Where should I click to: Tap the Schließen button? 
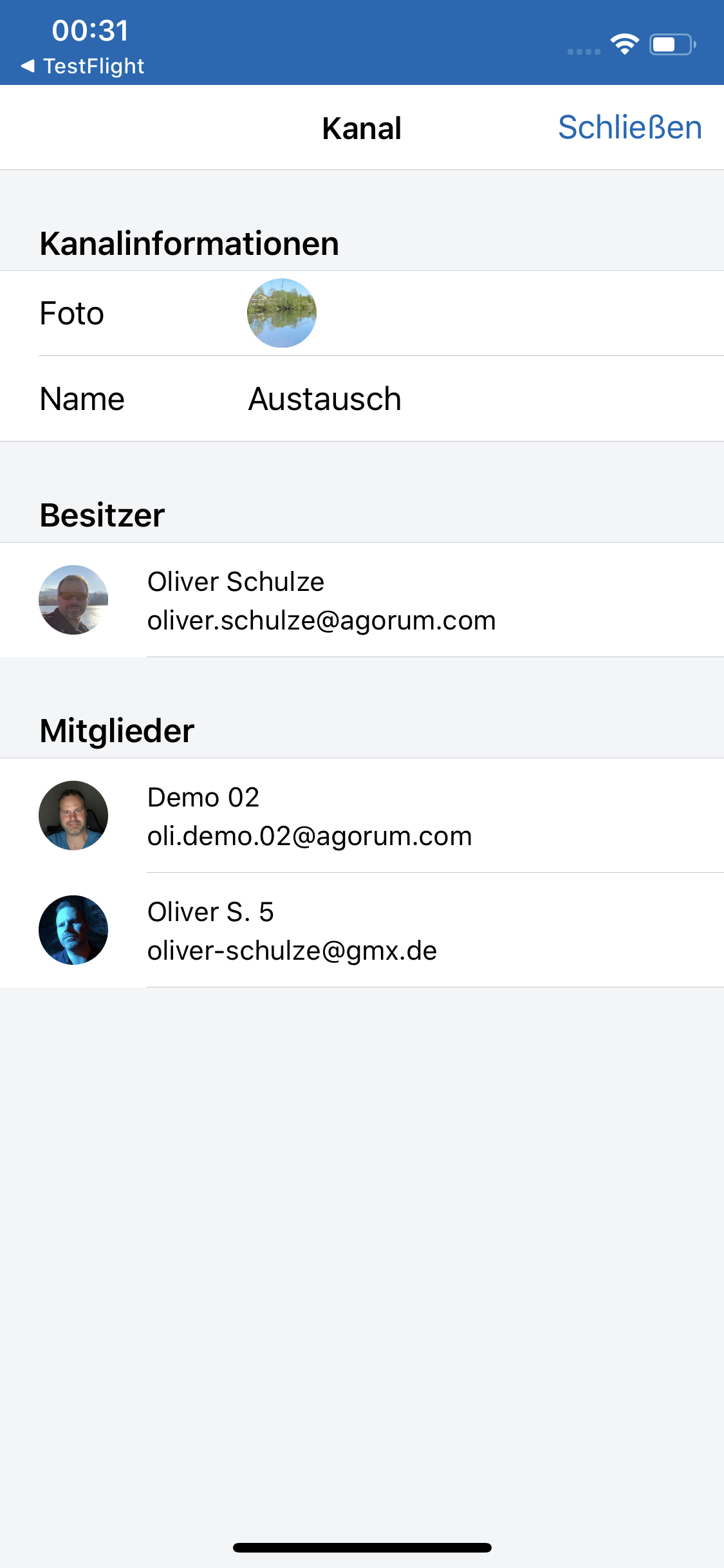point(629,127)
